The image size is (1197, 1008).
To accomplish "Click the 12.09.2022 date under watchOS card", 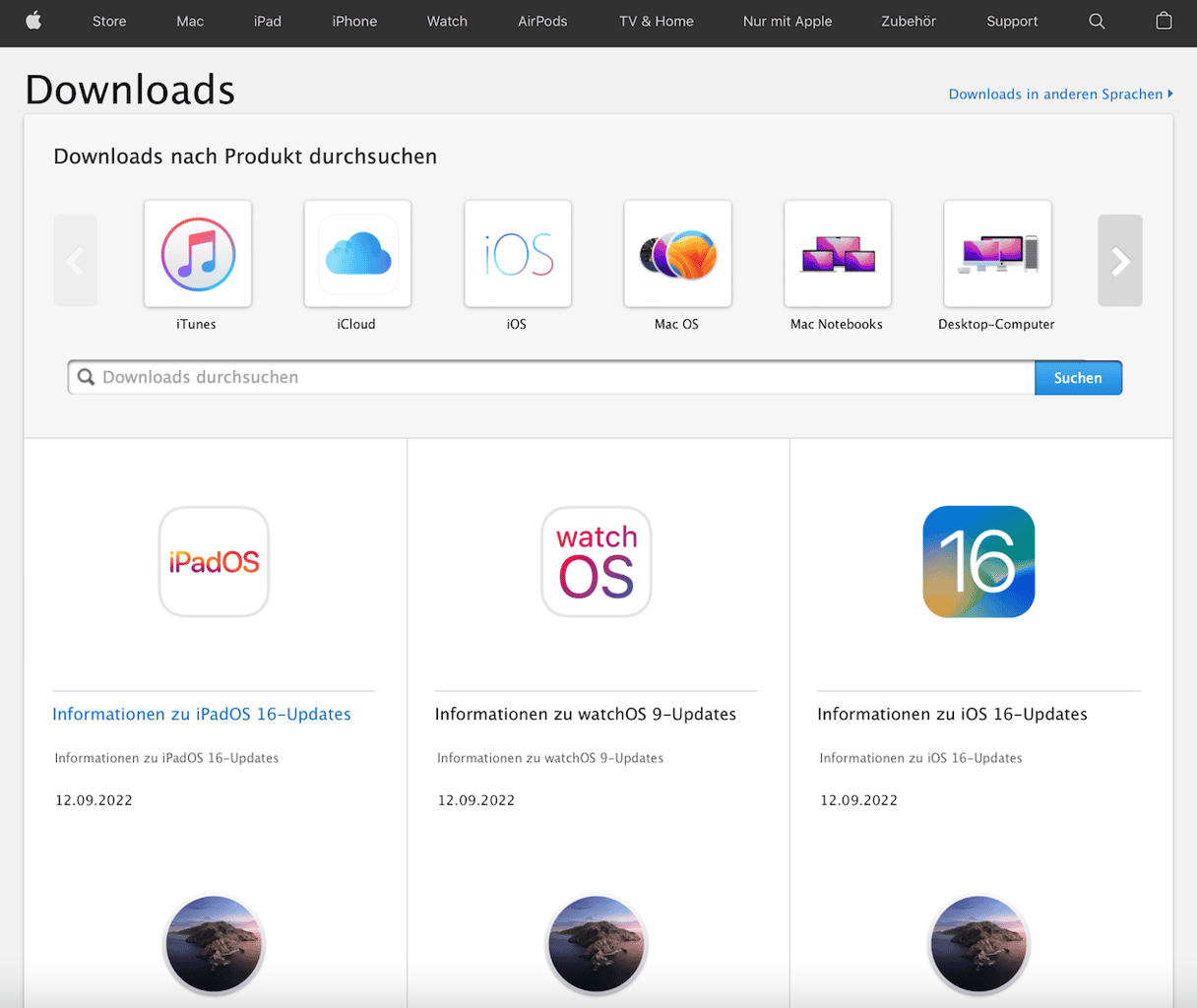I will tap(476, 800).
